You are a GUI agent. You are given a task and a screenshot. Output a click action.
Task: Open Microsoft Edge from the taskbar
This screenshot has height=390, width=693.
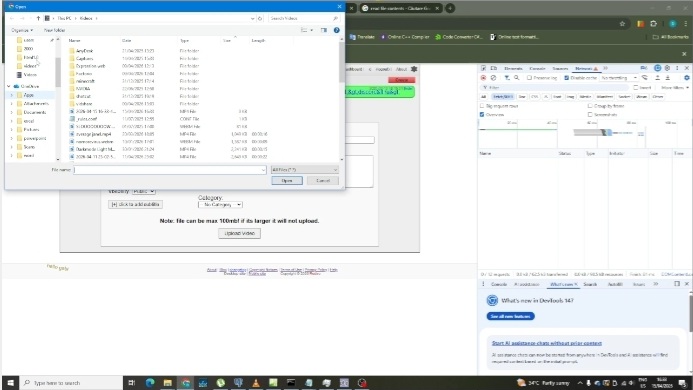pos(150,382)
